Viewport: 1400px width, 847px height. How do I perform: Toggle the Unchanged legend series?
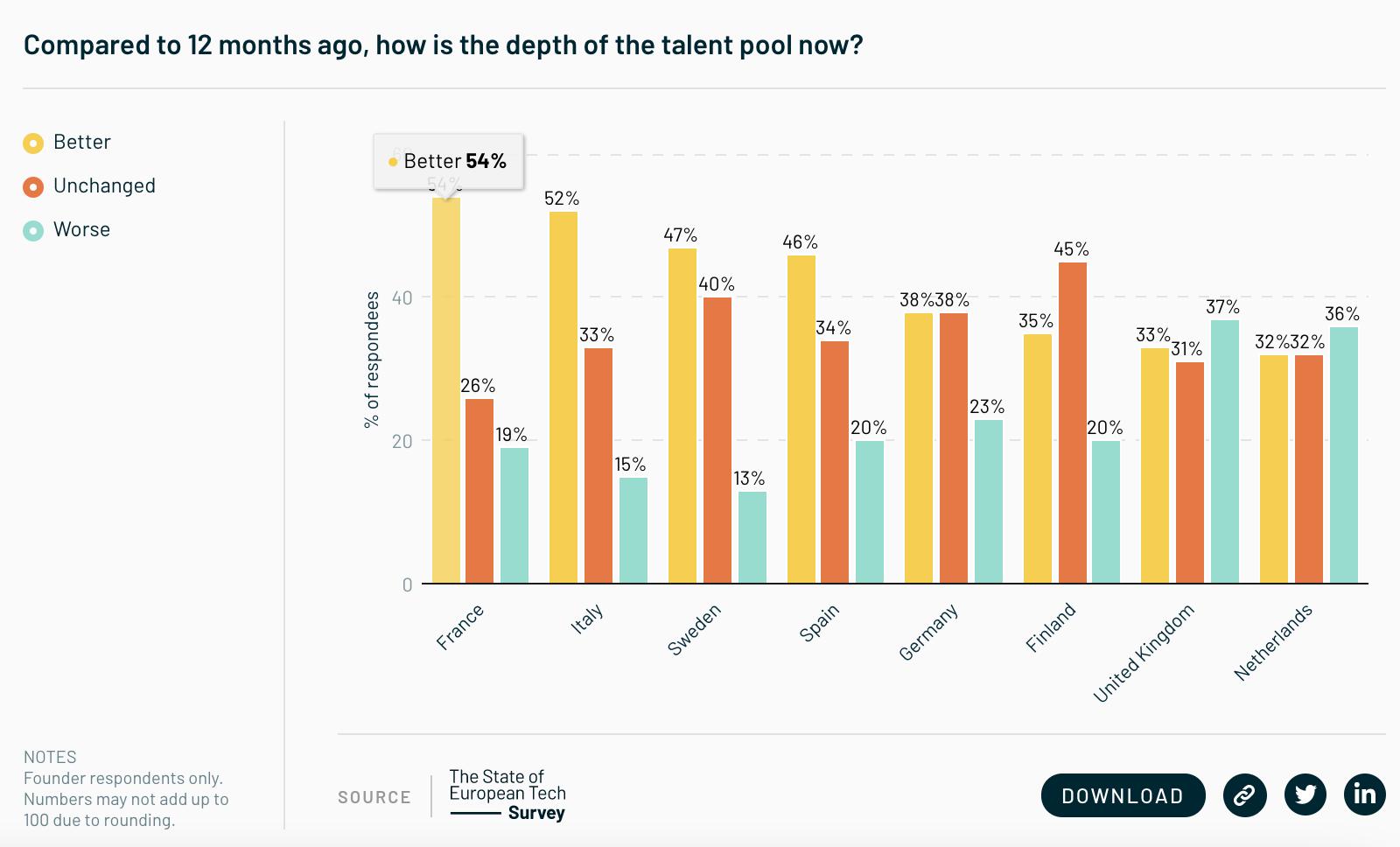pos(89,186)
